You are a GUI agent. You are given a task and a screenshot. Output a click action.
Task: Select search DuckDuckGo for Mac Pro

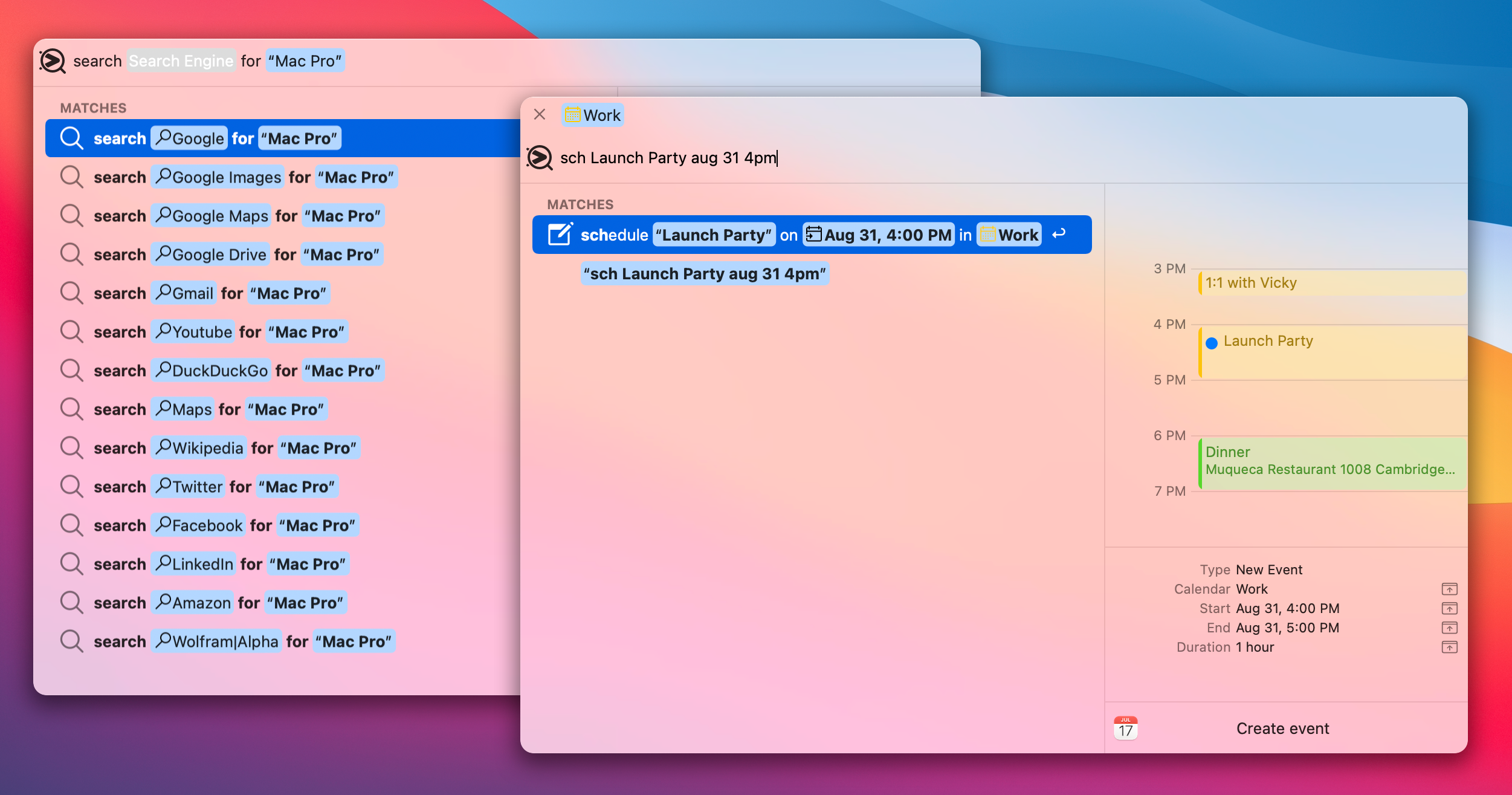[283, 370]
